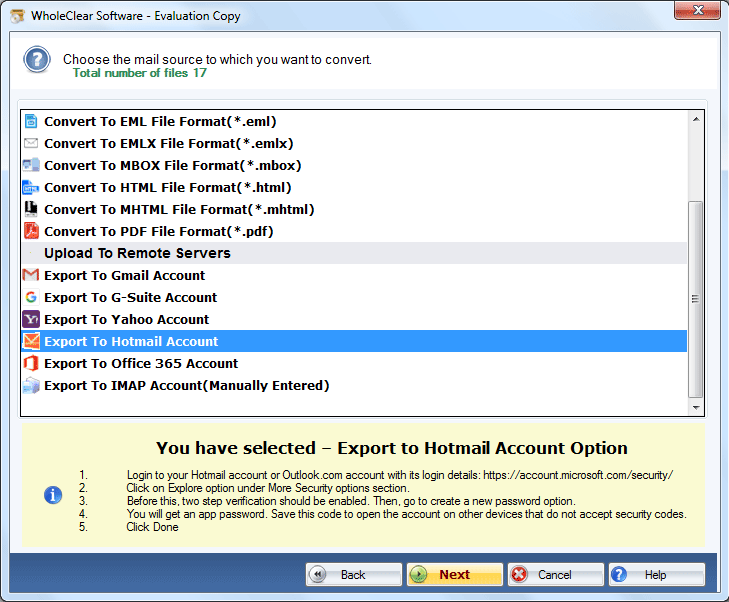This screenshot has width=729, height=602.
Task: Open Help with the Help button
Action: [656, 575]
